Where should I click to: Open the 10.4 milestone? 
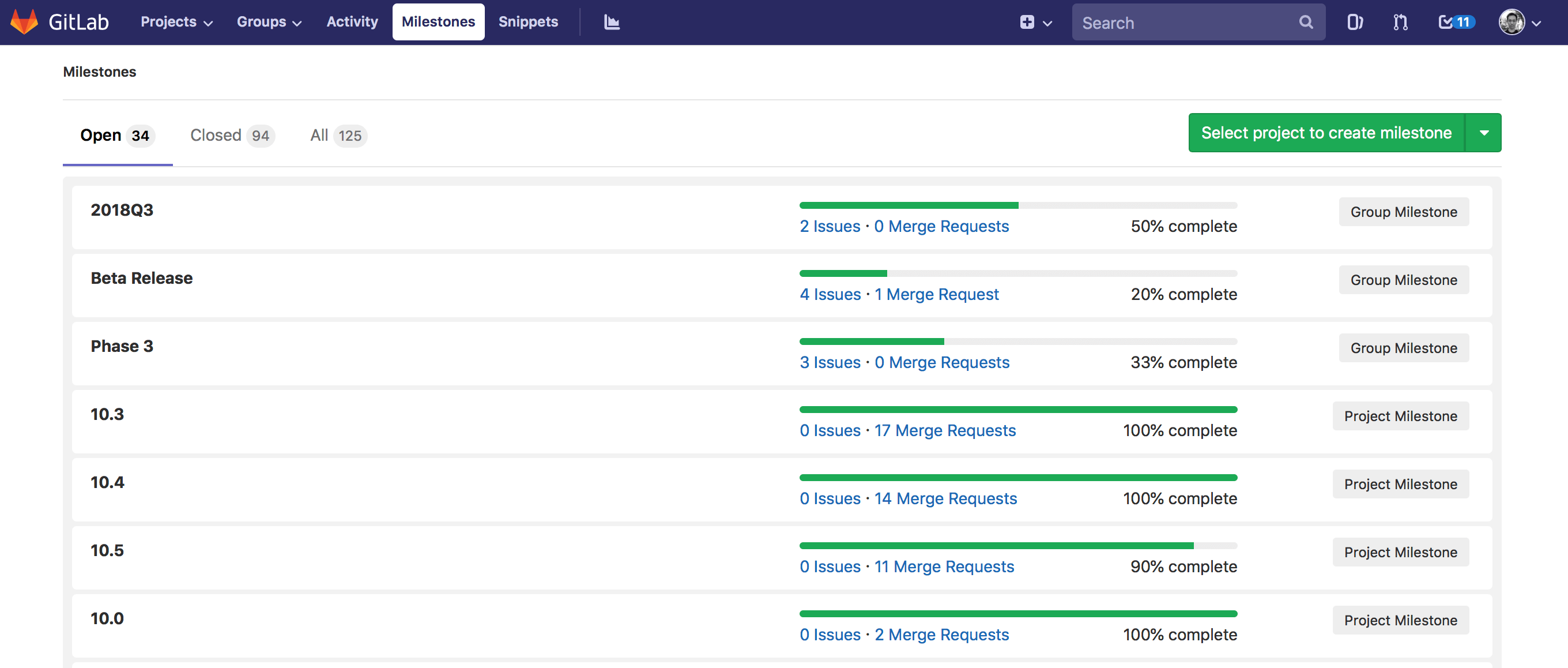[x=107, y=483]
